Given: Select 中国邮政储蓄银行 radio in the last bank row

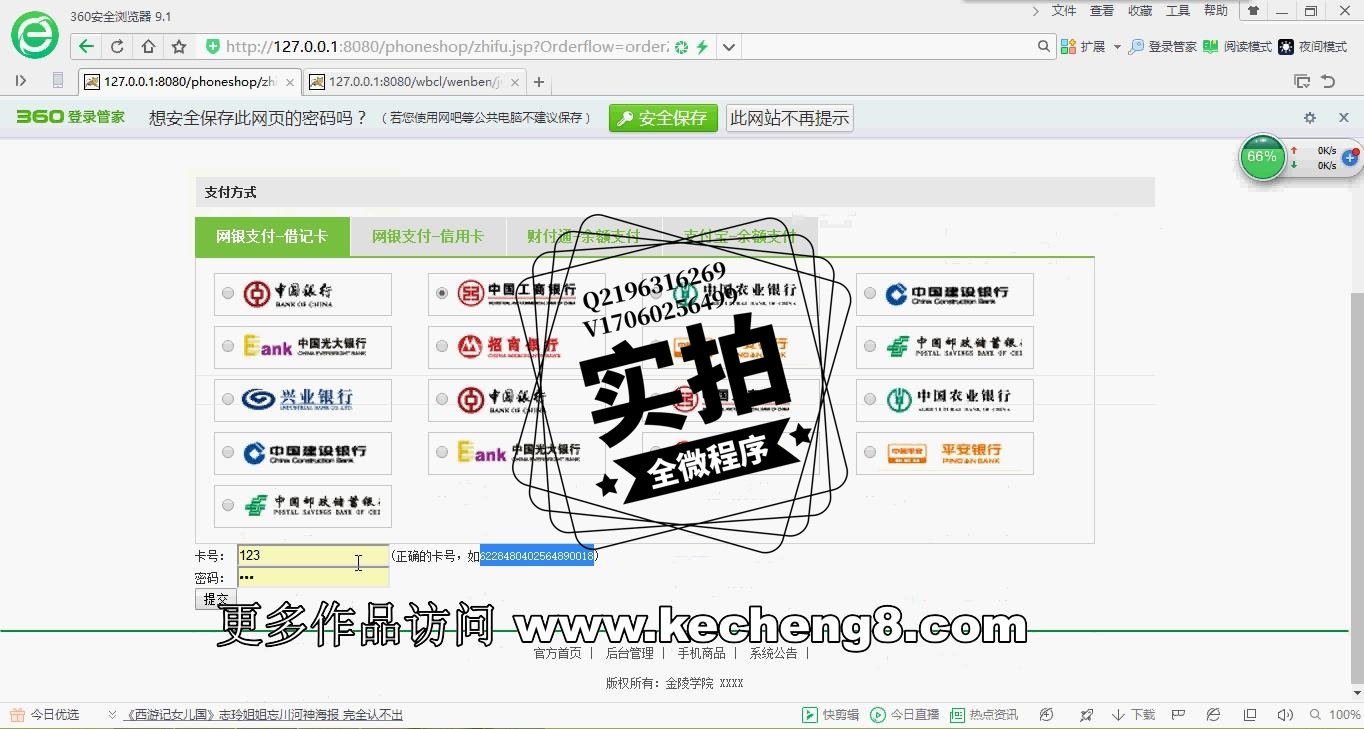Looking at the screenshot, I should pos(228,505).
